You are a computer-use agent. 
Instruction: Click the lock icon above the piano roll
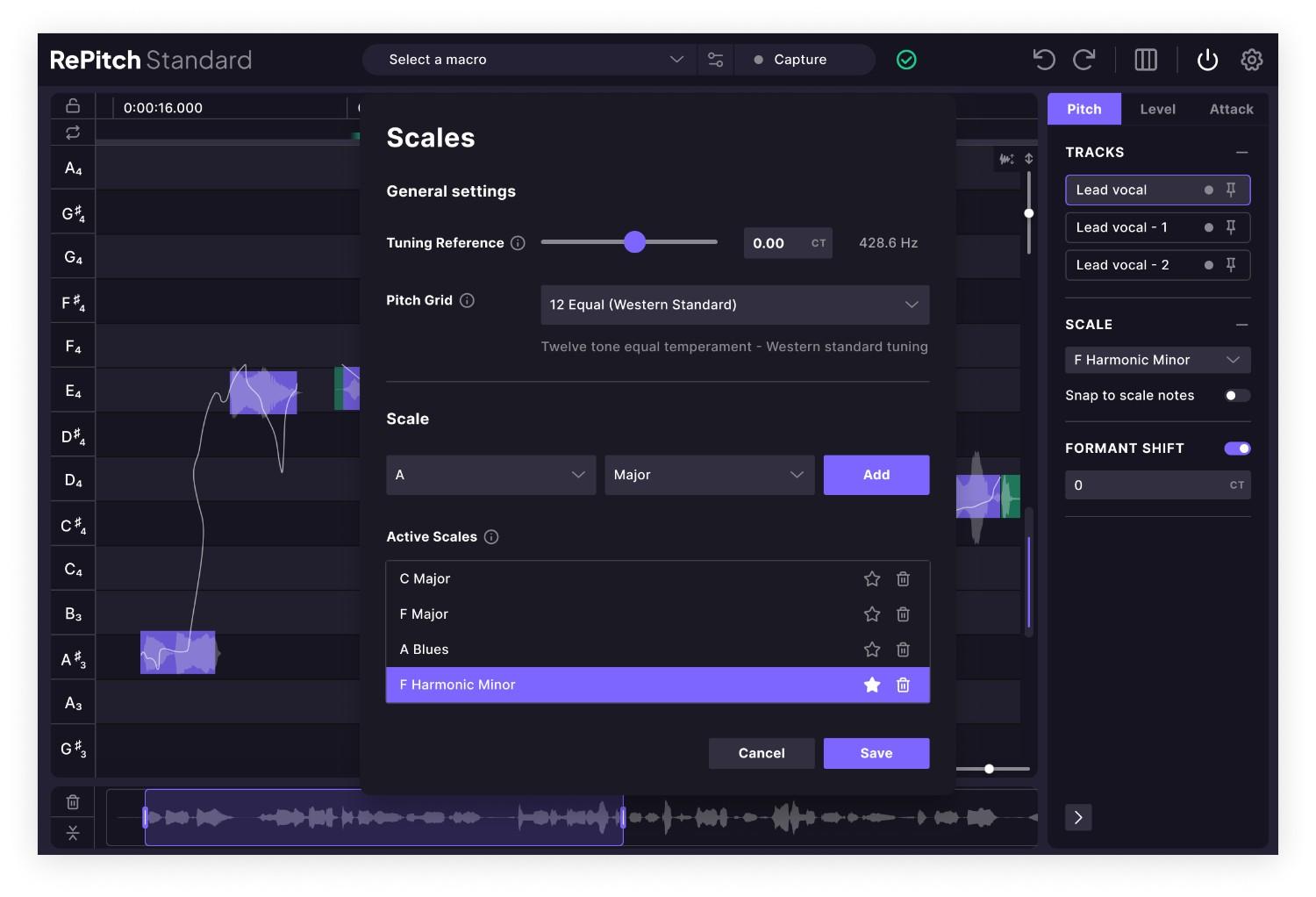(72, 104)
